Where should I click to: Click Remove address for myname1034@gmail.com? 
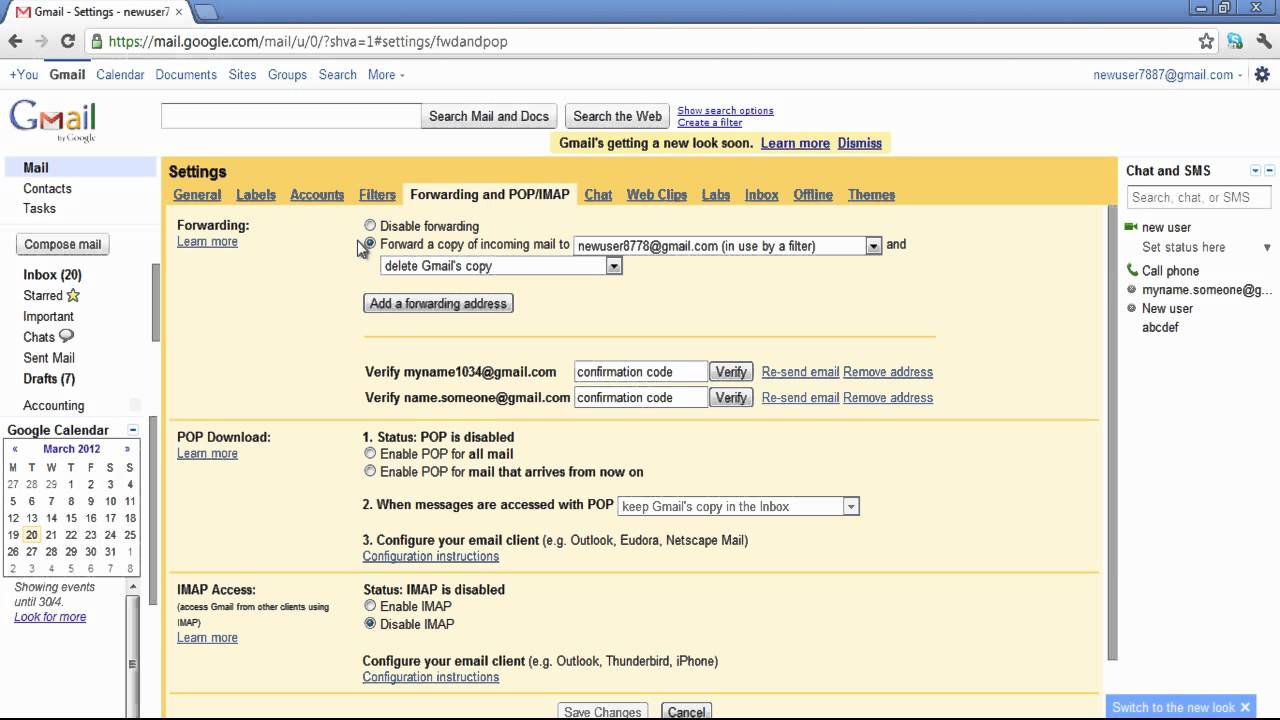click(x=888, y=372)
